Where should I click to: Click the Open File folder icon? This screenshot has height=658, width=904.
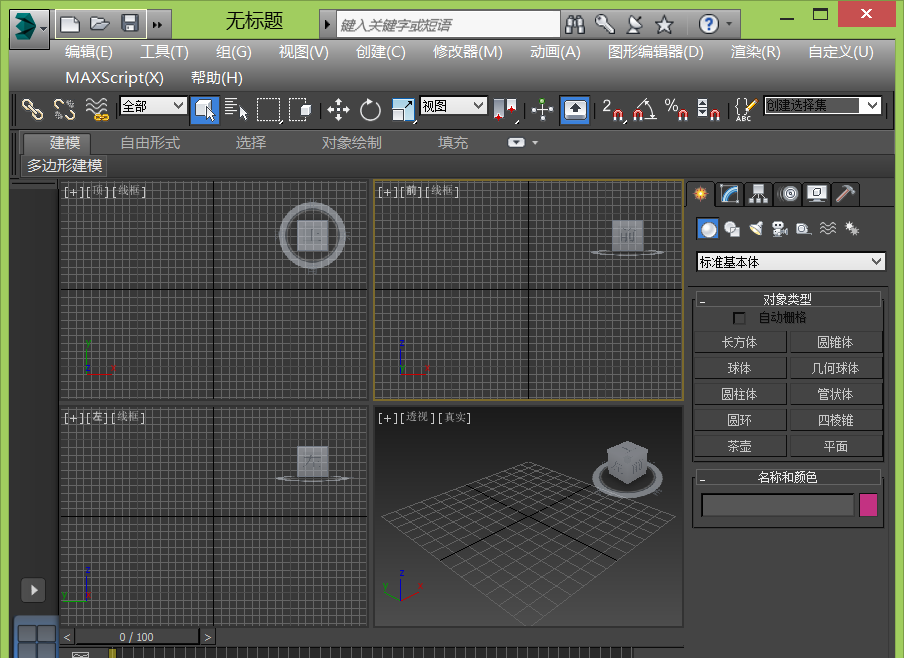[x=100, y=24]
